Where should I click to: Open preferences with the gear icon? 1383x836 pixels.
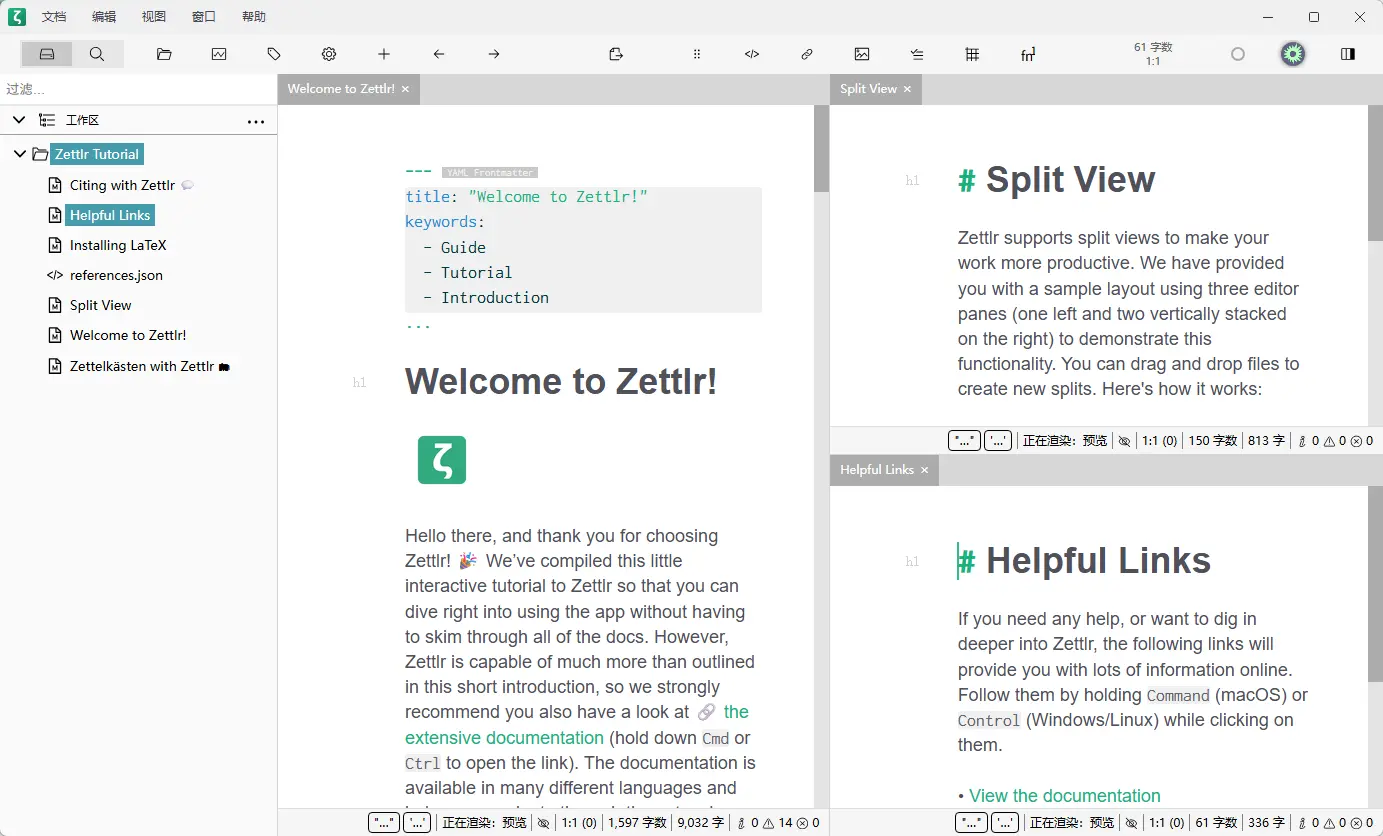tap(329, 54)
